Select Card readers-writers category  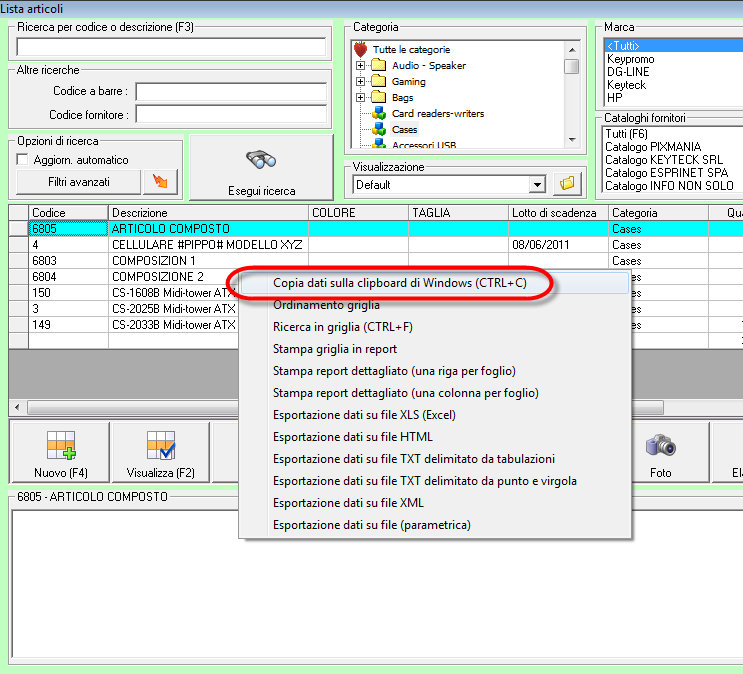438,113
